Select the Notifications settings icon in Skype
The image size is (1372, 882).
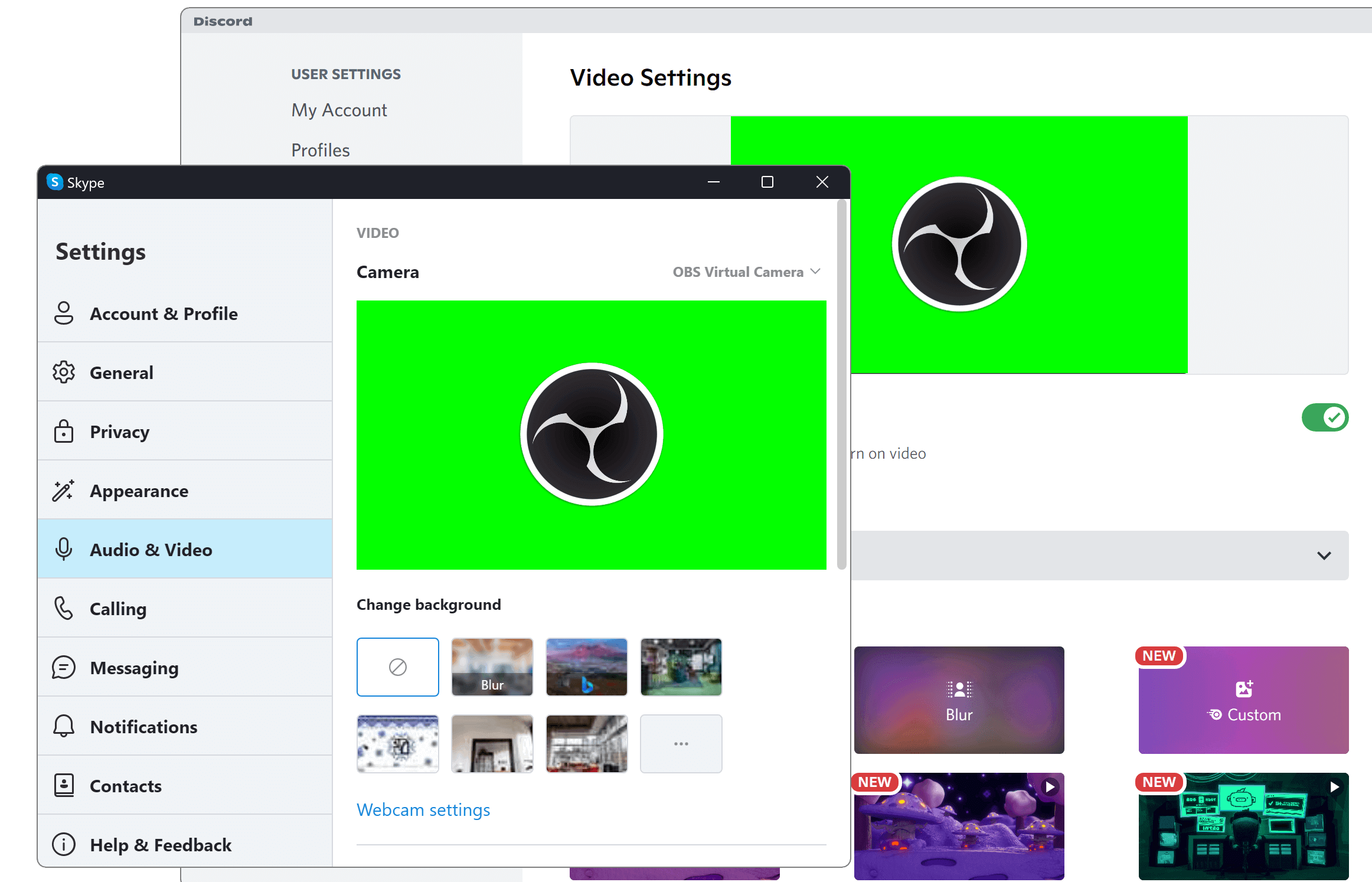63,726
